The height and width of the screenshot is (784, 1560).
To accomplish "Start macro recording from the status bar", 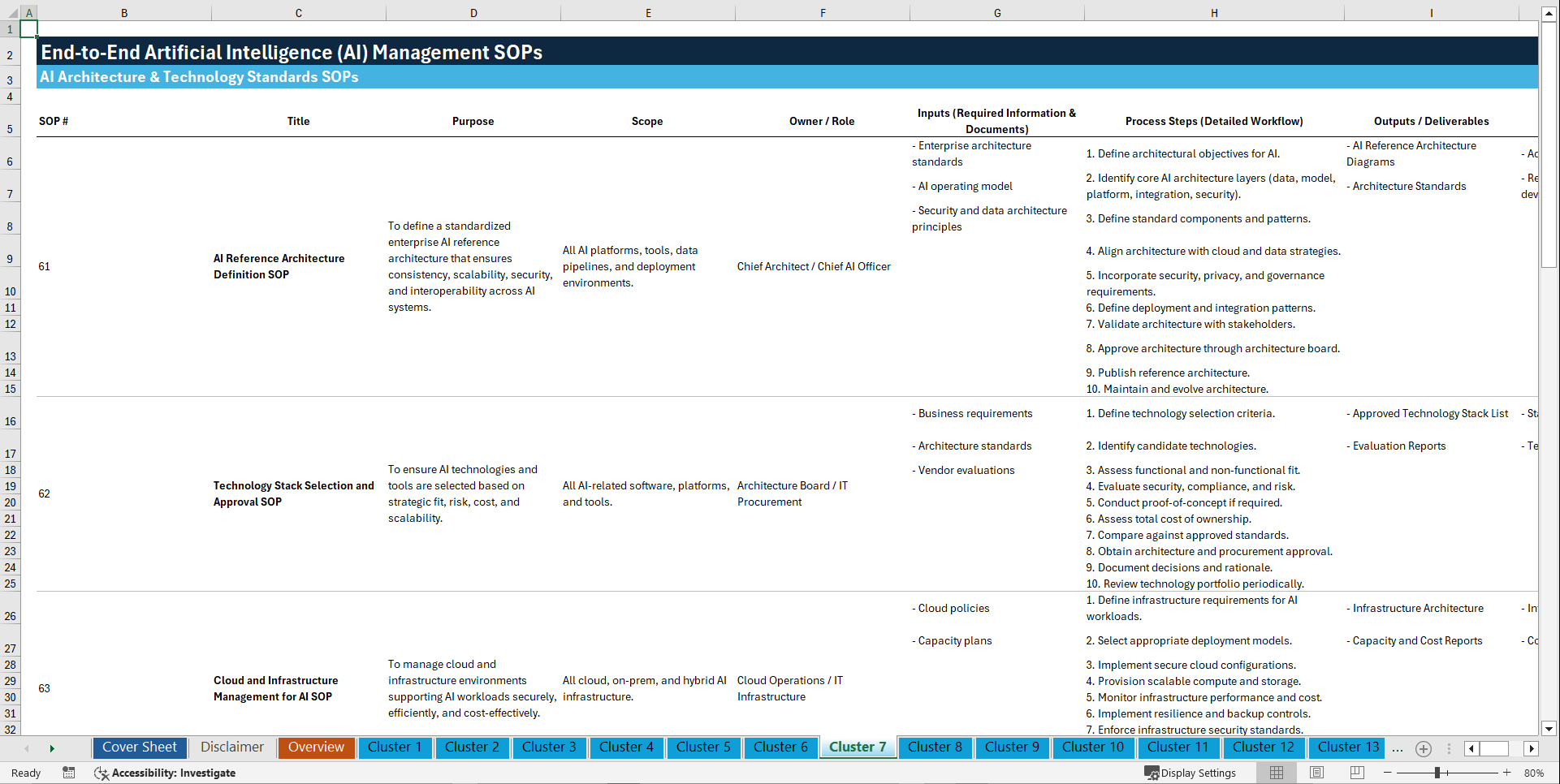I will point(69,773).
